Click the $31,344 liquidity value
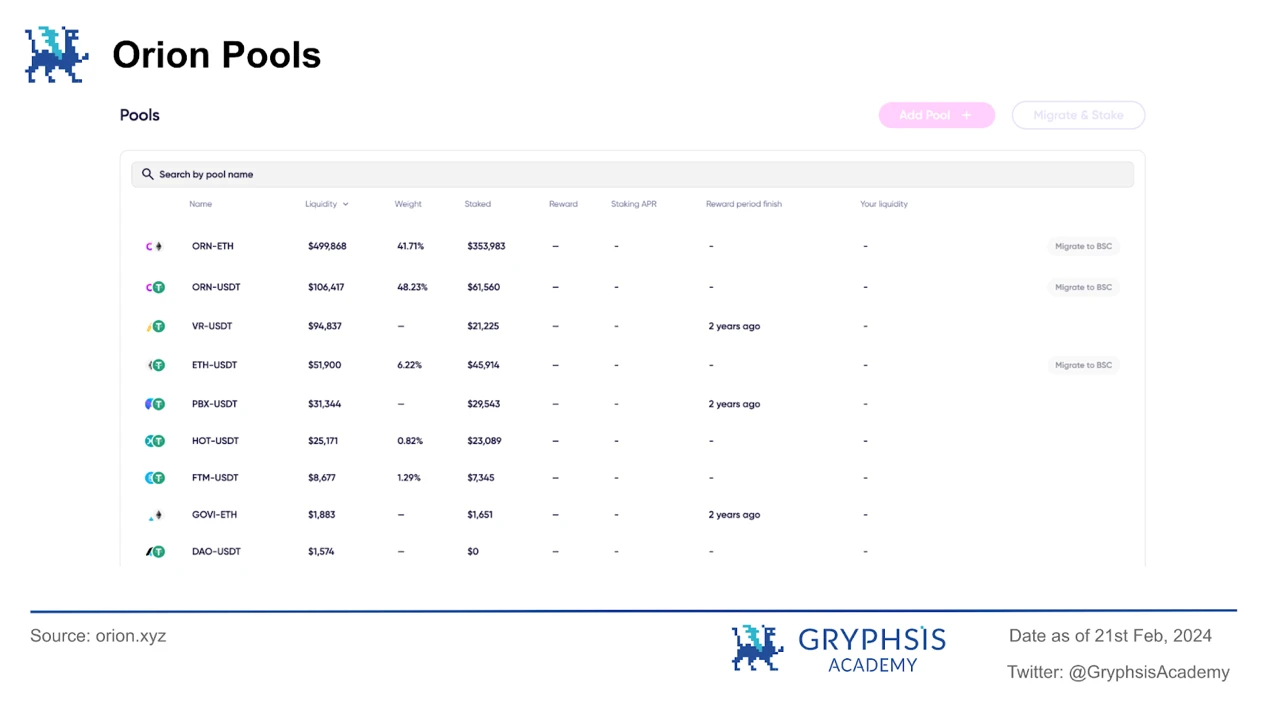The height and width of the screenshot is (706, 1271). (324, 404)
